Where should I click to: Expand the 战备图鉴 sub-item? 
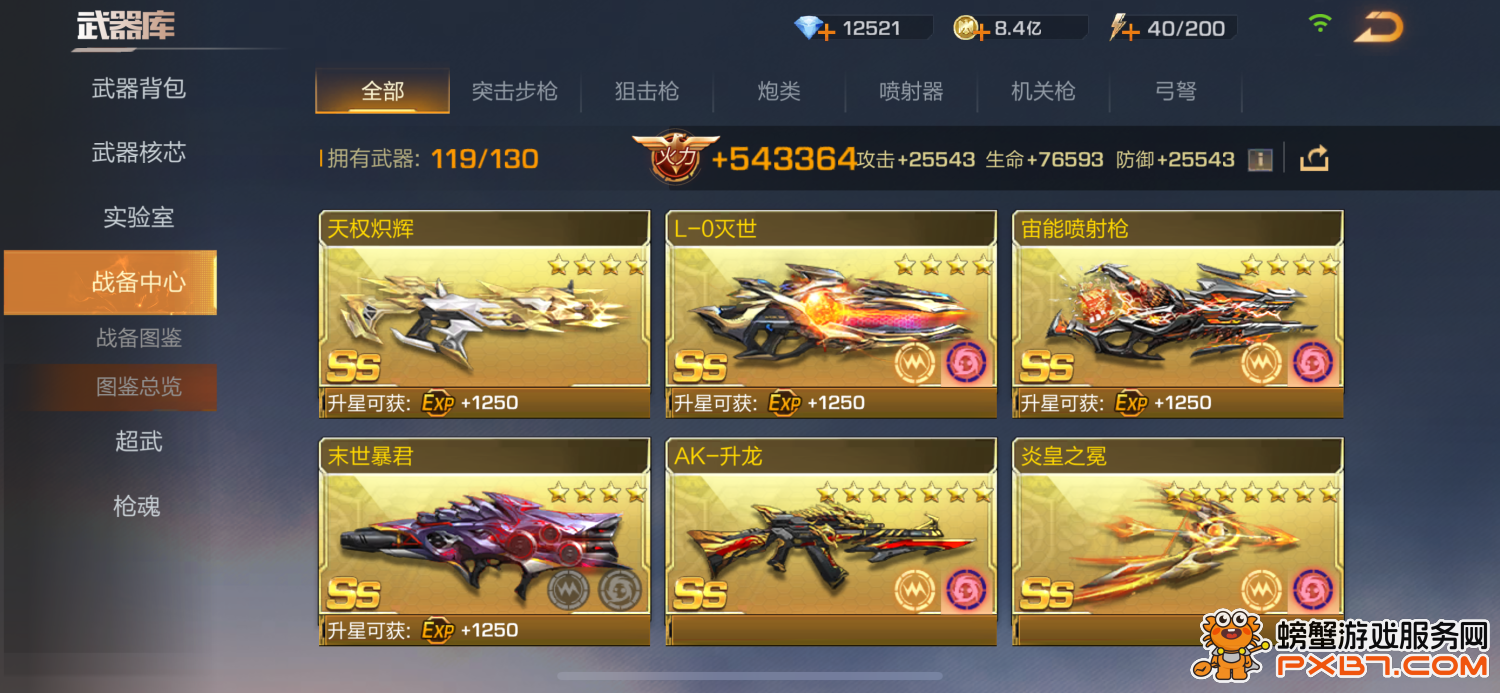pos(139,338)
